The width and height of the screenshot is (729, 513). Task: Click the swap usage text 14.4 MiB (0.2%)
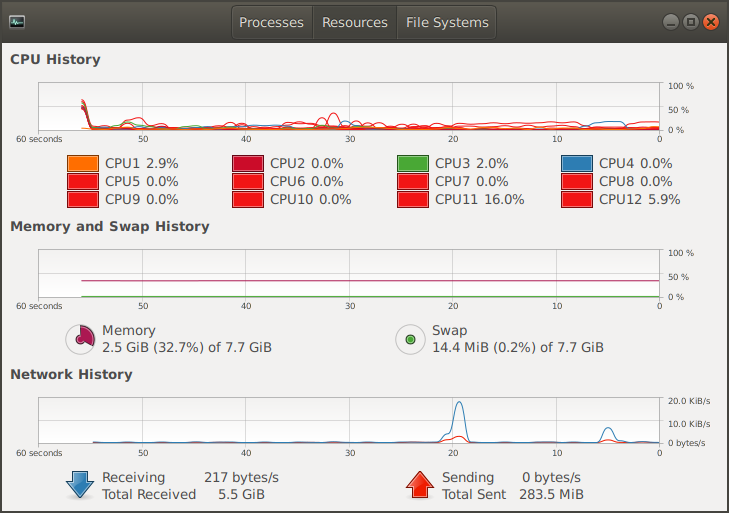484,347
